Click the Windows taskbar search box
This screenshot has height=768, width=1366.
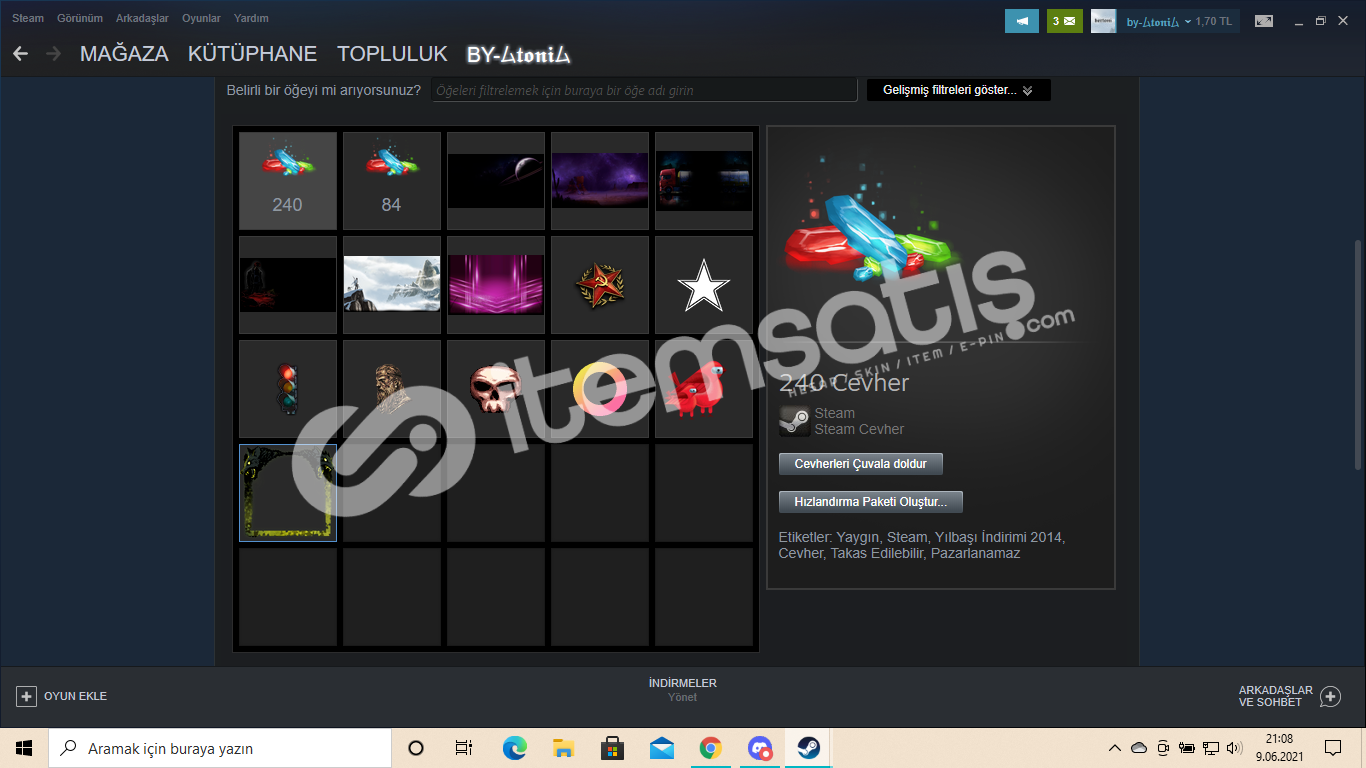point(220,748)
